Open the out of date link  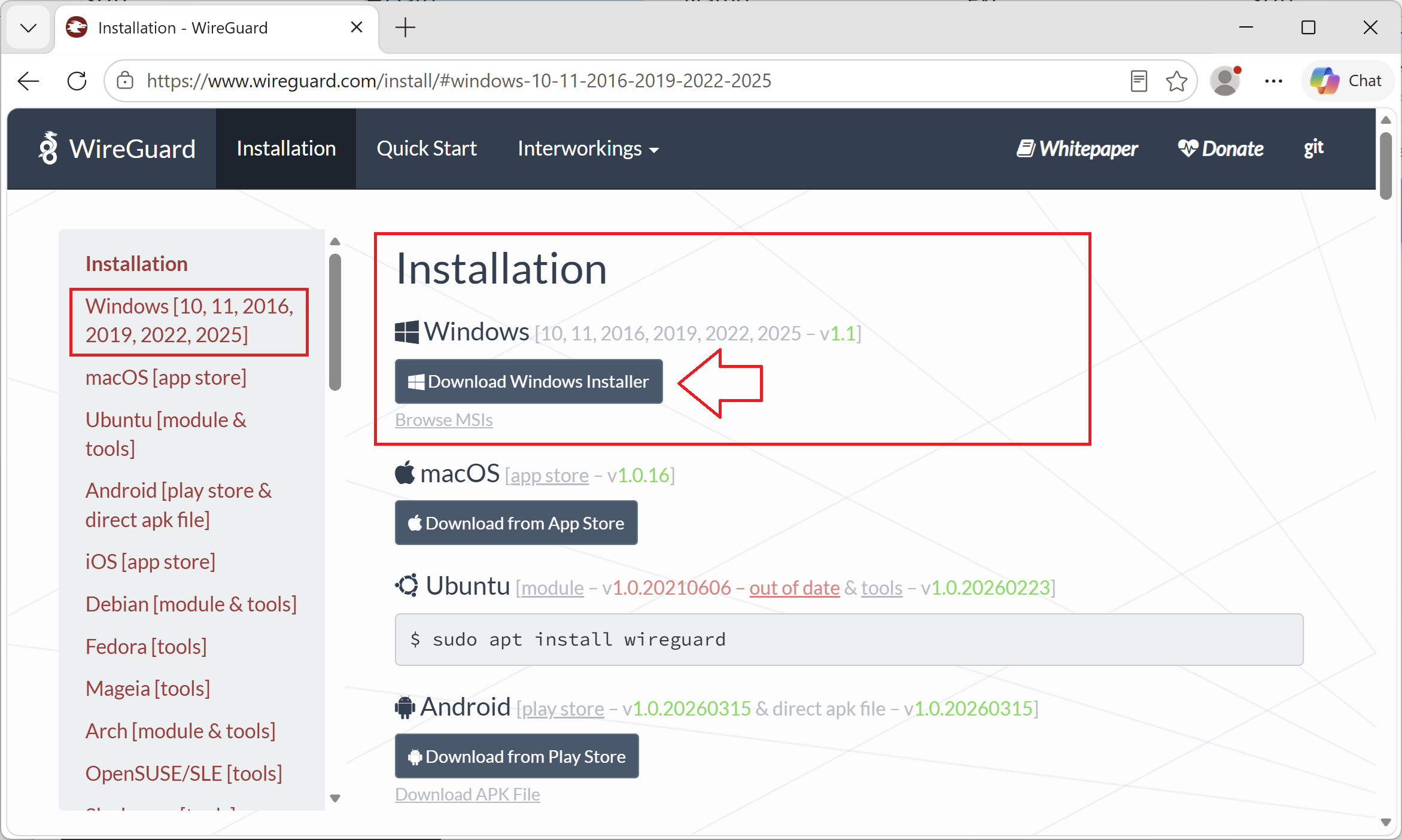pyautogui.click(x=794, y=588)
